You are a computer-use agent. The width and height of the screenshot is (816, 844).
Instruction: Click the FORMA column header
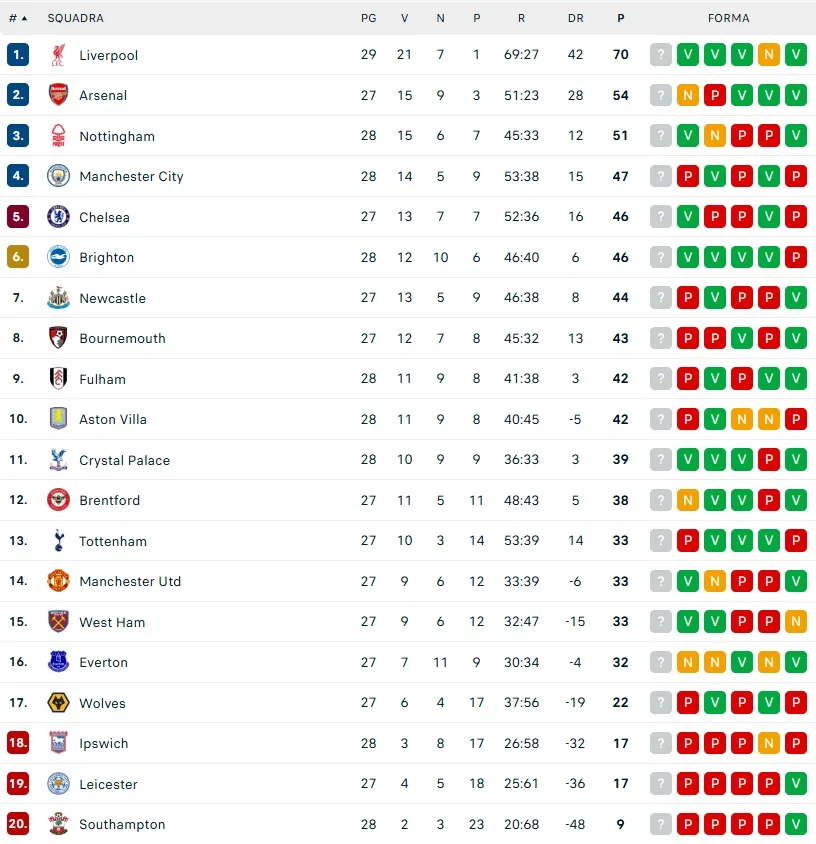727,18
